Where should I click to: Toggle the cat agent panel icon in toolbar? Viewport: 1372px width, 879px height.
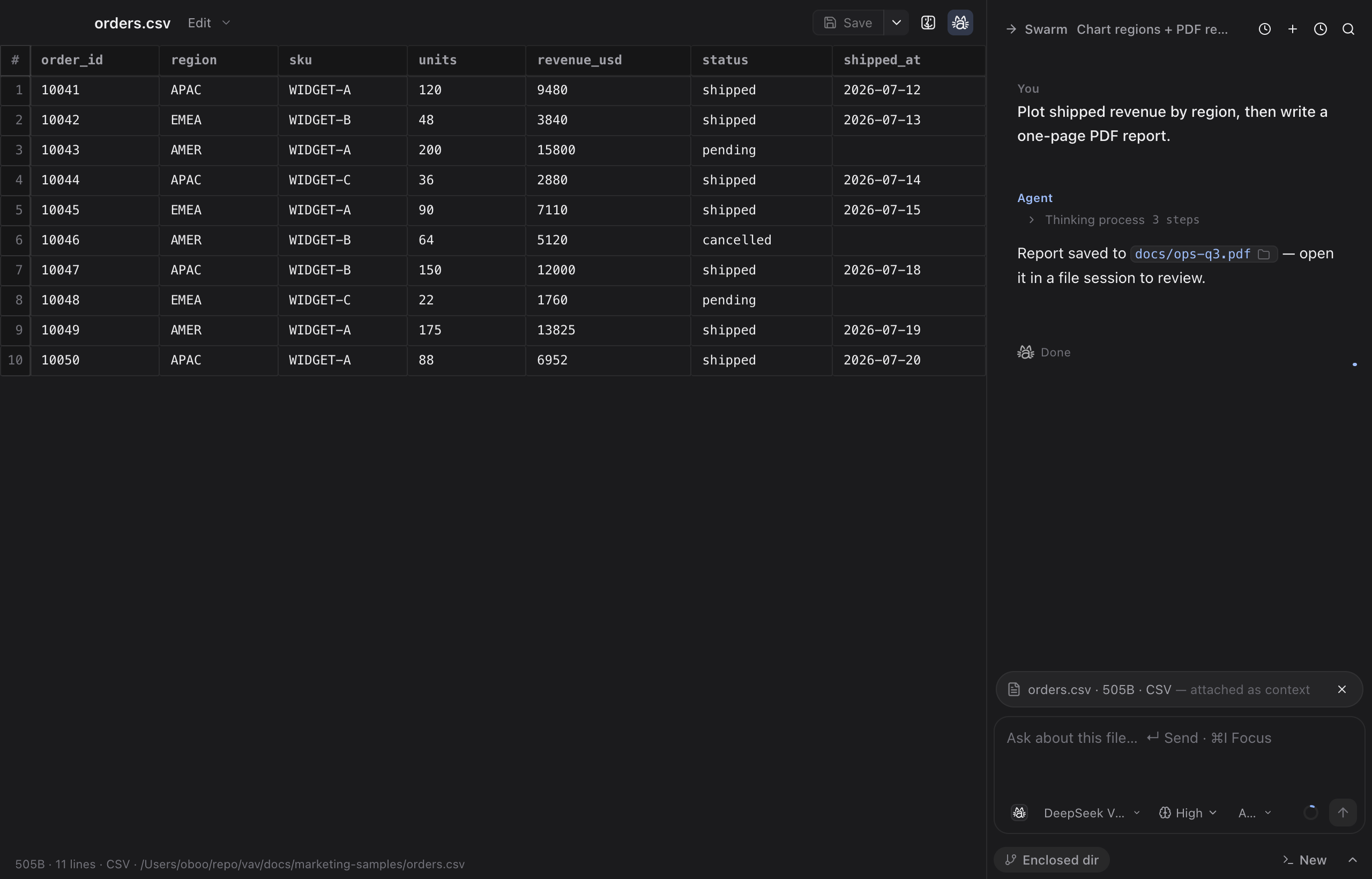pyautogui.click(x=960, y=23)
